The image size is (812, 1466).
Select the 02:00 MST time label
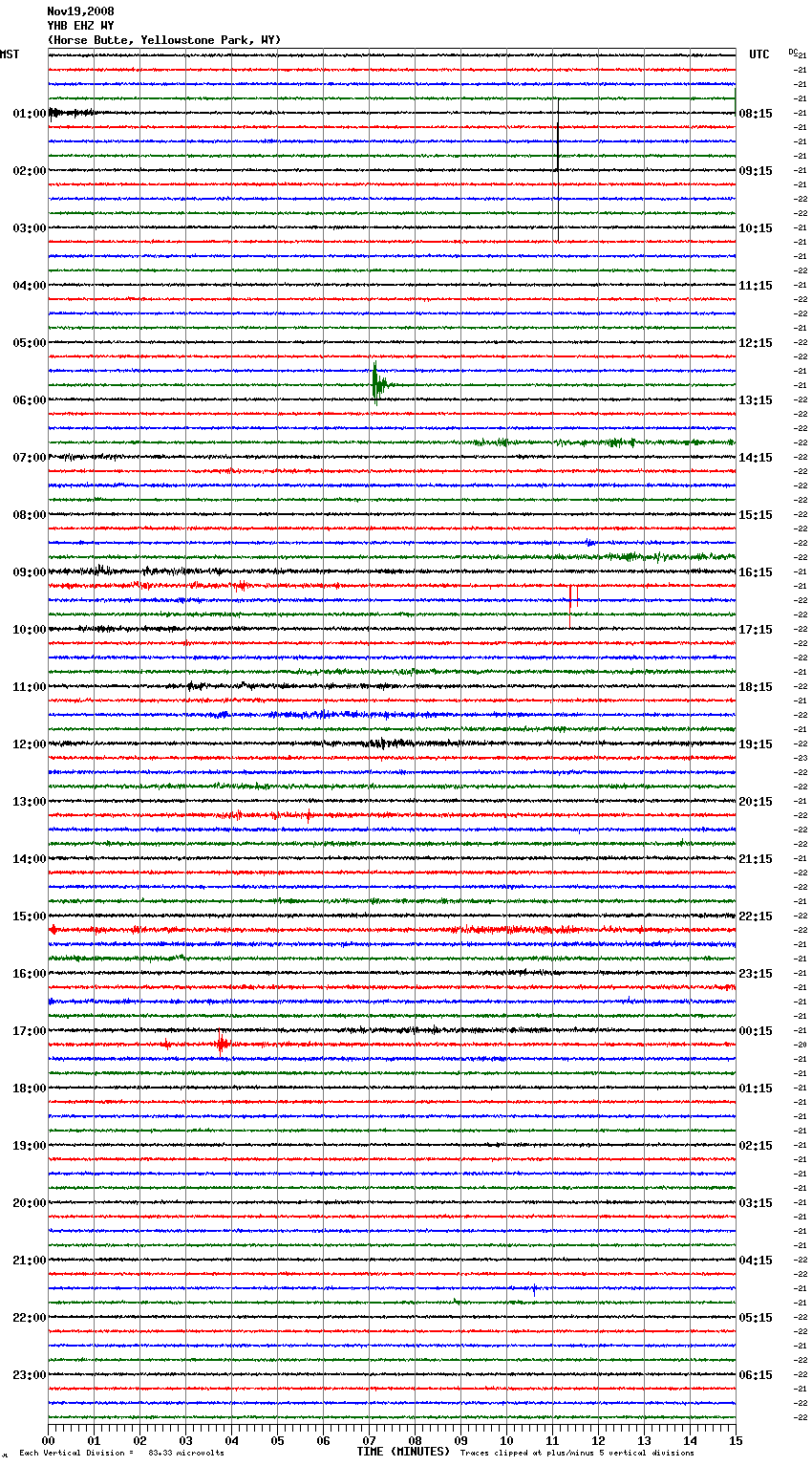pyautogui.click(x=29, y=171)
